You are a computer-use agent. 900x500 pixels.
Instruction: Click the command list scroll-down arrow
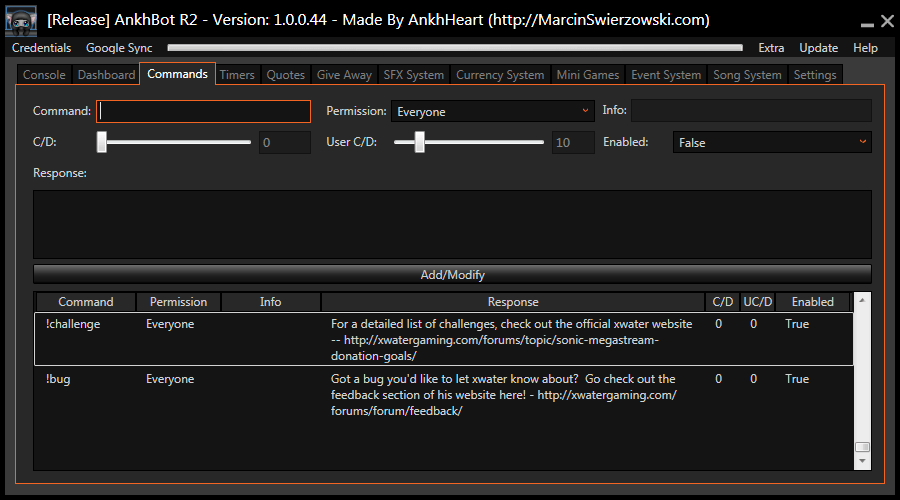point(862,462)
